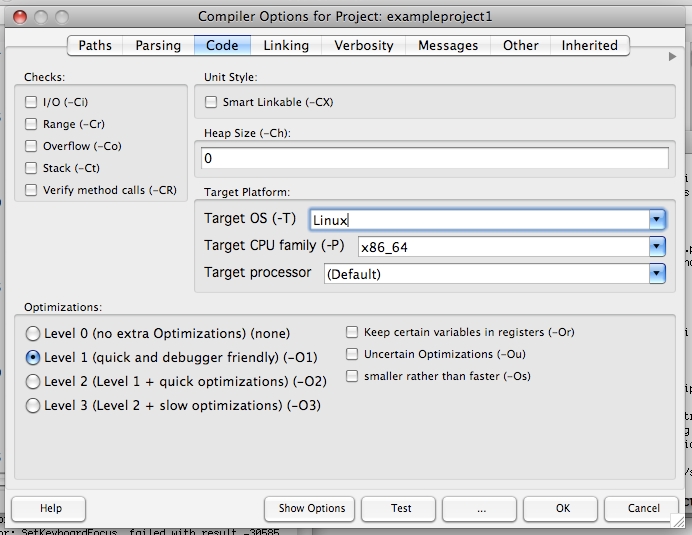Screen dimensions: 692x535
Task: Check Smart Linkable (-CX) option
Action: click(x=211, y=102)
